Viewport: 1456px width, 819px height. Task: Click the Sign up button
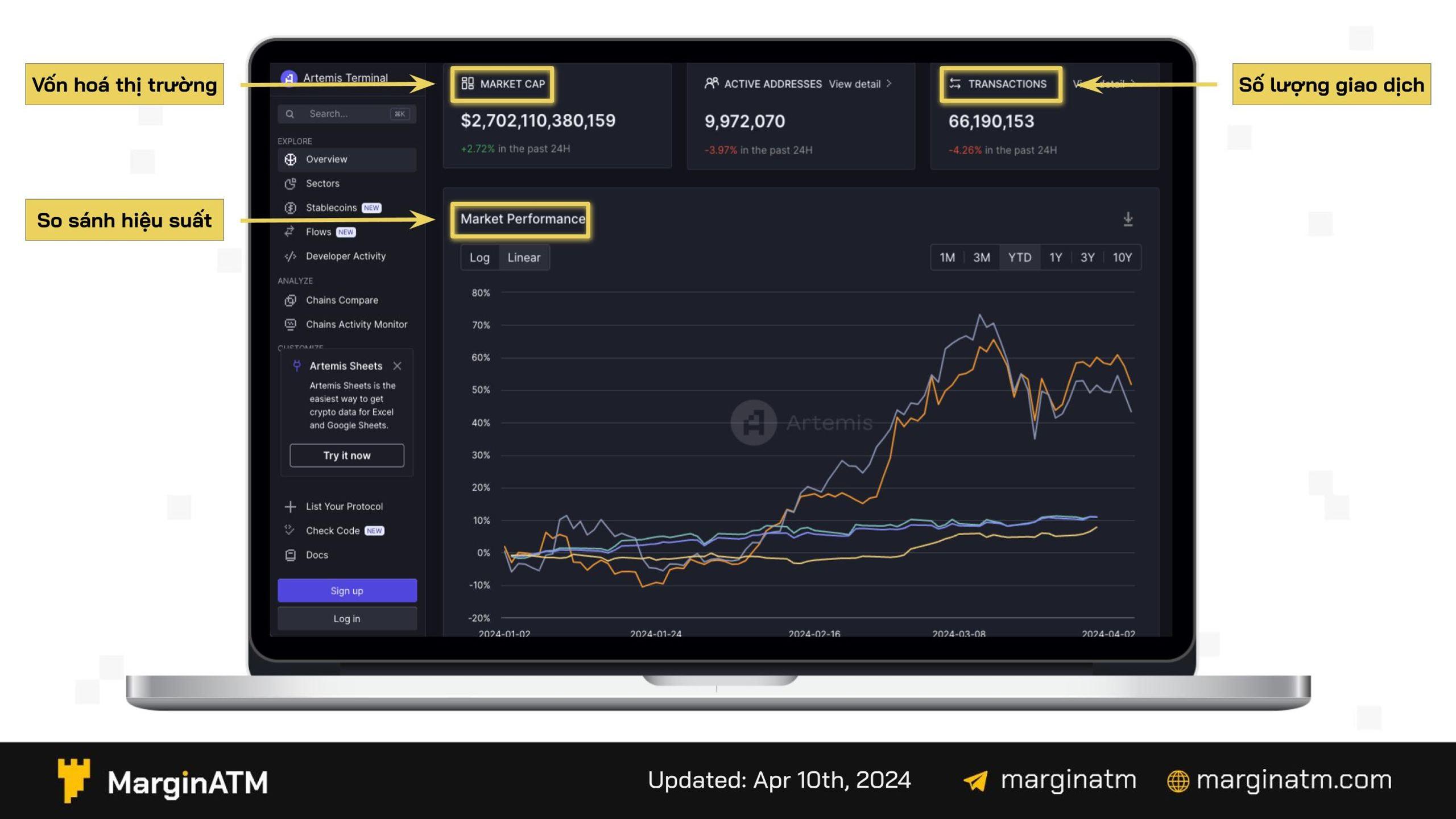(x=347, y=590)
